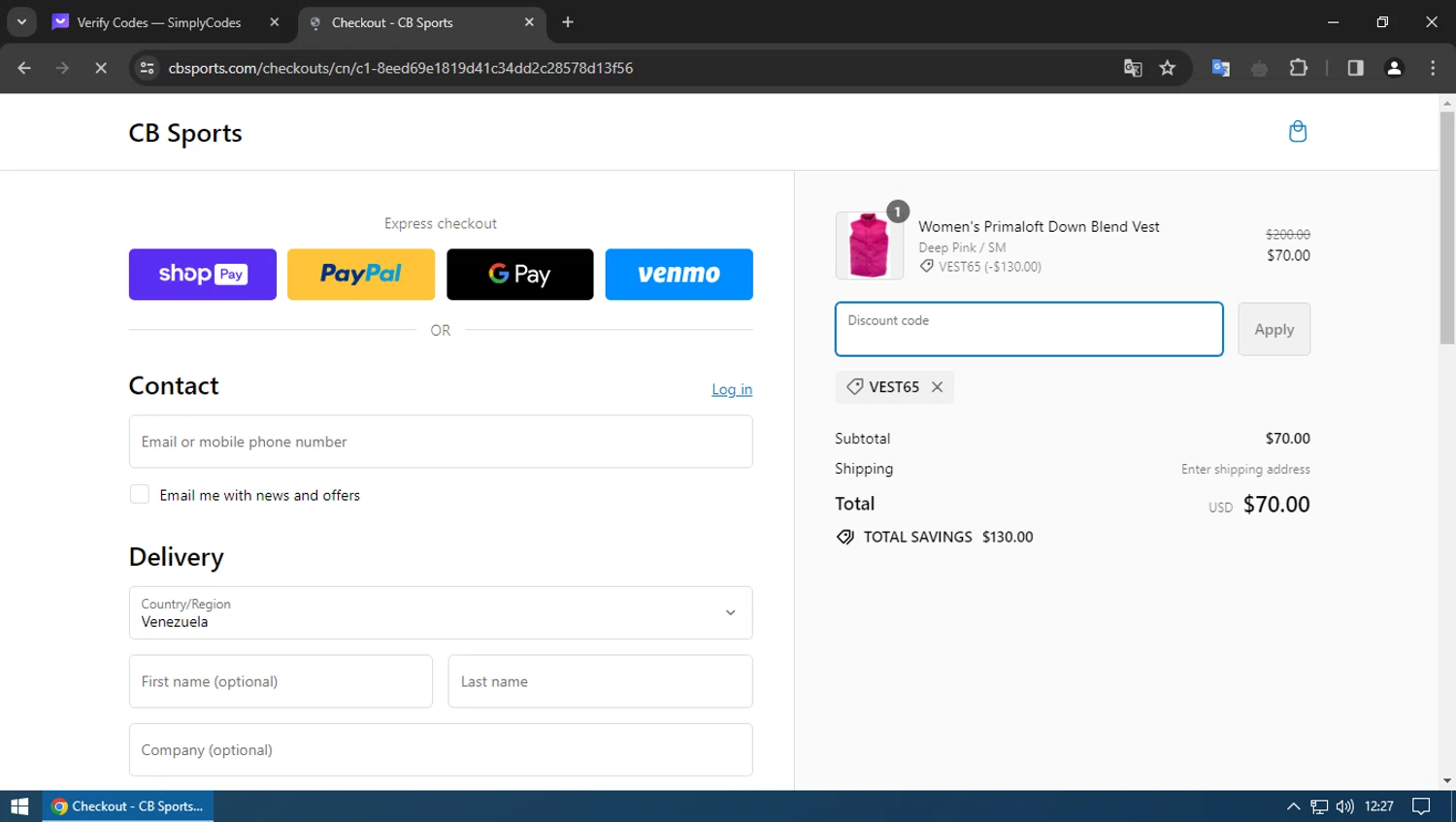Click the First name (optional) field
The width and height of the screenshot is (1456, 822).
(x=281, y=681)
